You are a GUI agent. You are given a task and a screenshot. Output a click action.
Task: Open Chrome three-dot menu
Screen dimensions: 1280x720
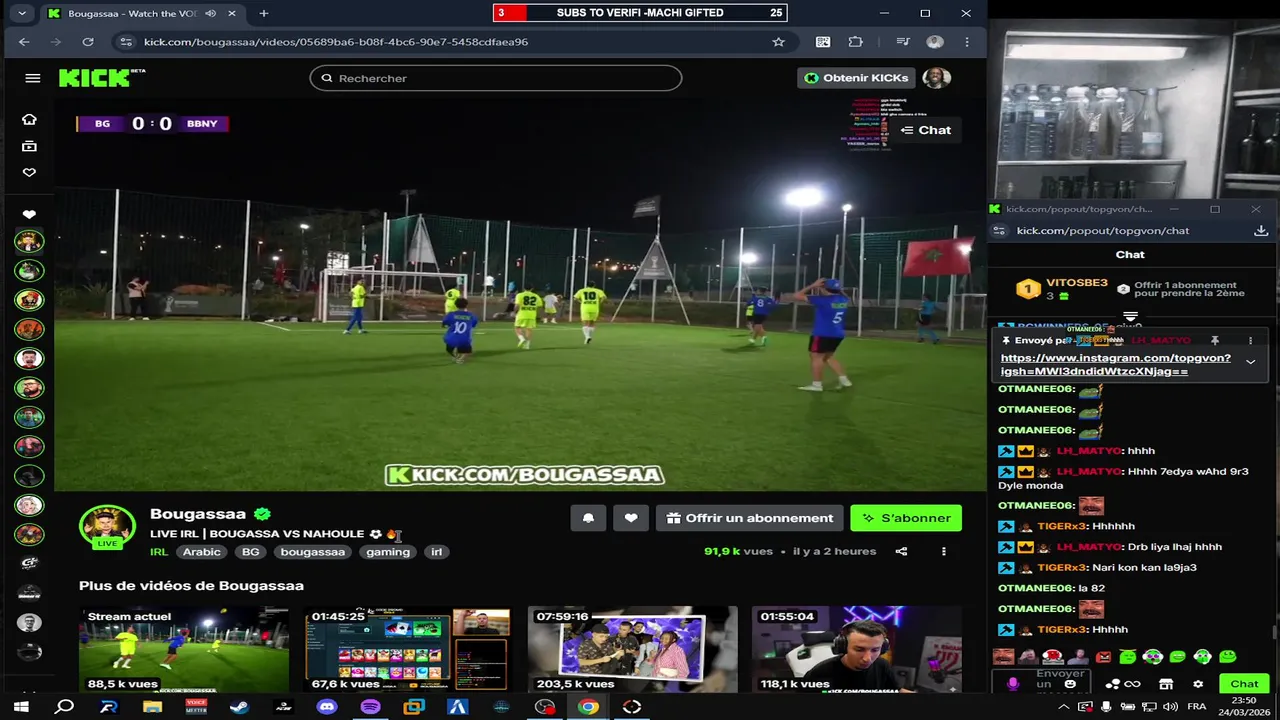click(967, 42)
